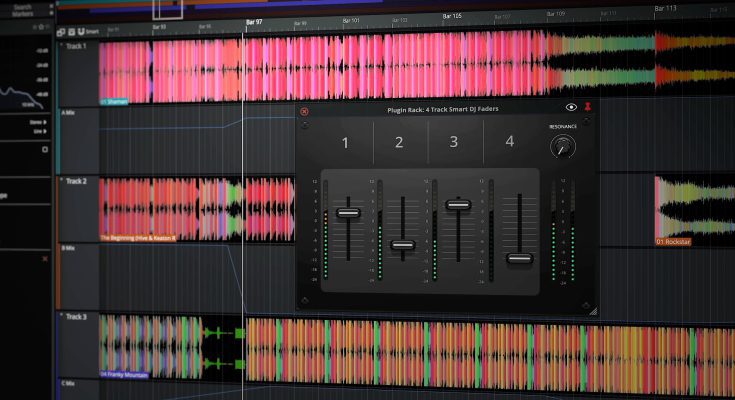Click the Bar 97 timeline marker
This screenshot has width=735, height=400.
pos(254,21)
